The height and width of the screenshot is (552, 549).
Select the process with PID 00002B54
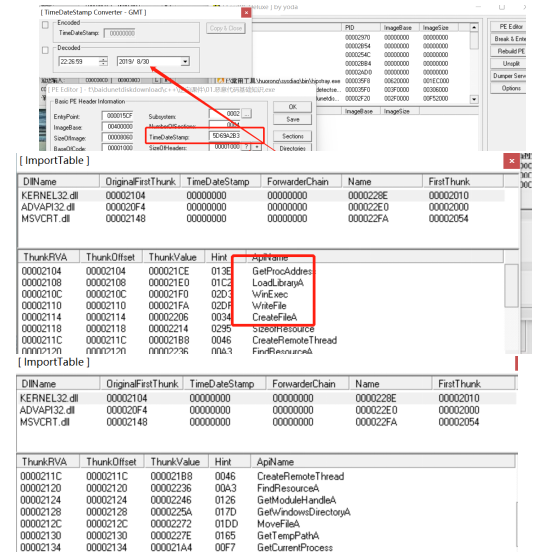coord(357,46)
